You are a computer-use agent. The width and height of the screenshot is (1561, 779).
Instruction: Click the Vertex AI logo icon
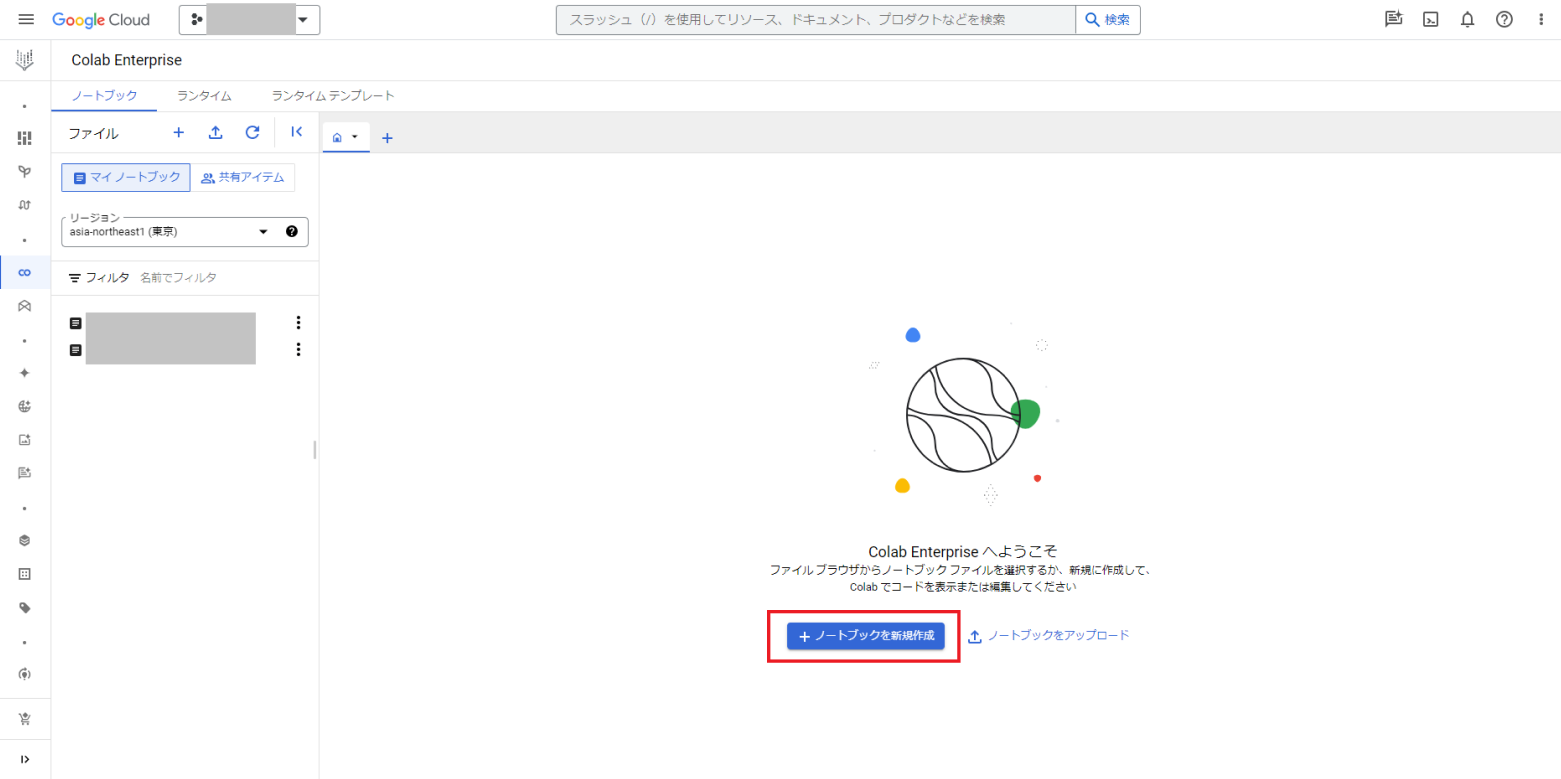[x=25, y=60]
